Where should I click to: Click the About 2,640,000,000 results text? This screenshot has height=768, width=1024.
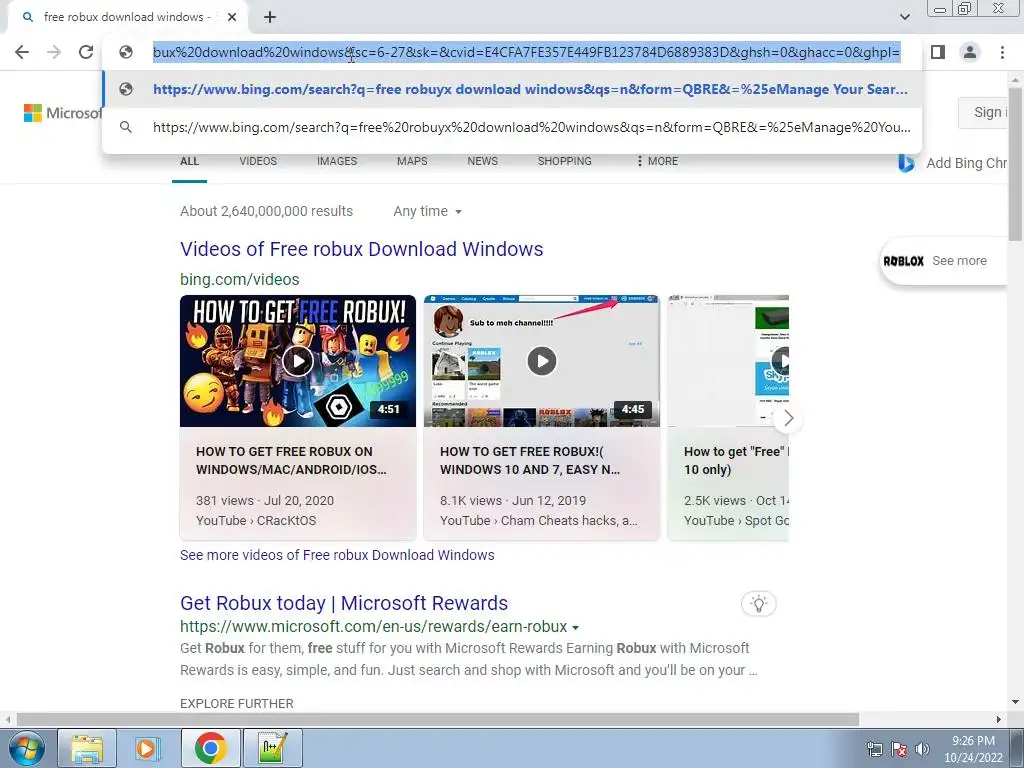[266, 212]
